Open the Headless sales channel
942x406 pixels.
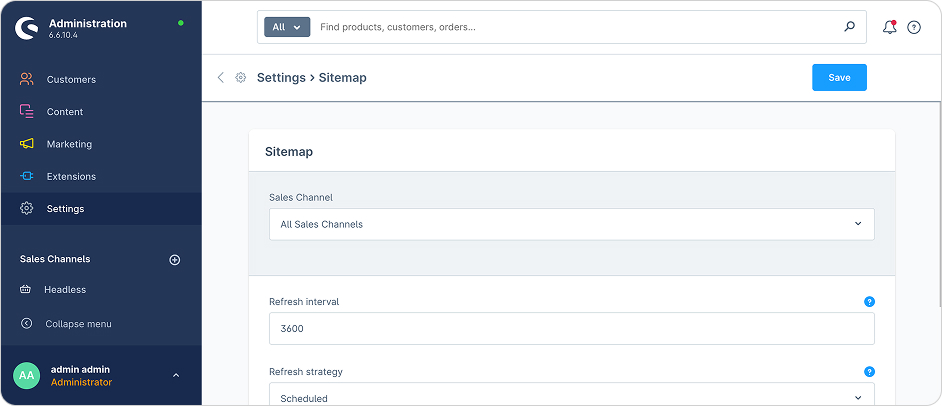click(x=65, y=290)
